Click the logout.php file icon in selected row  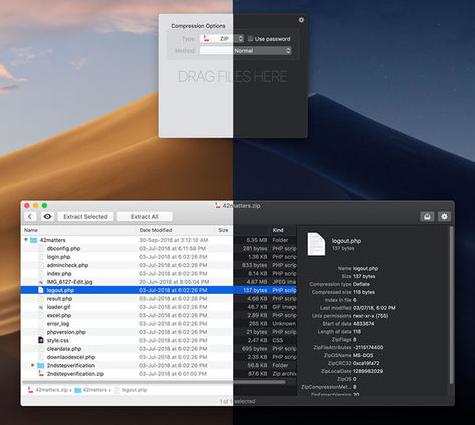(x=41, y=290)
